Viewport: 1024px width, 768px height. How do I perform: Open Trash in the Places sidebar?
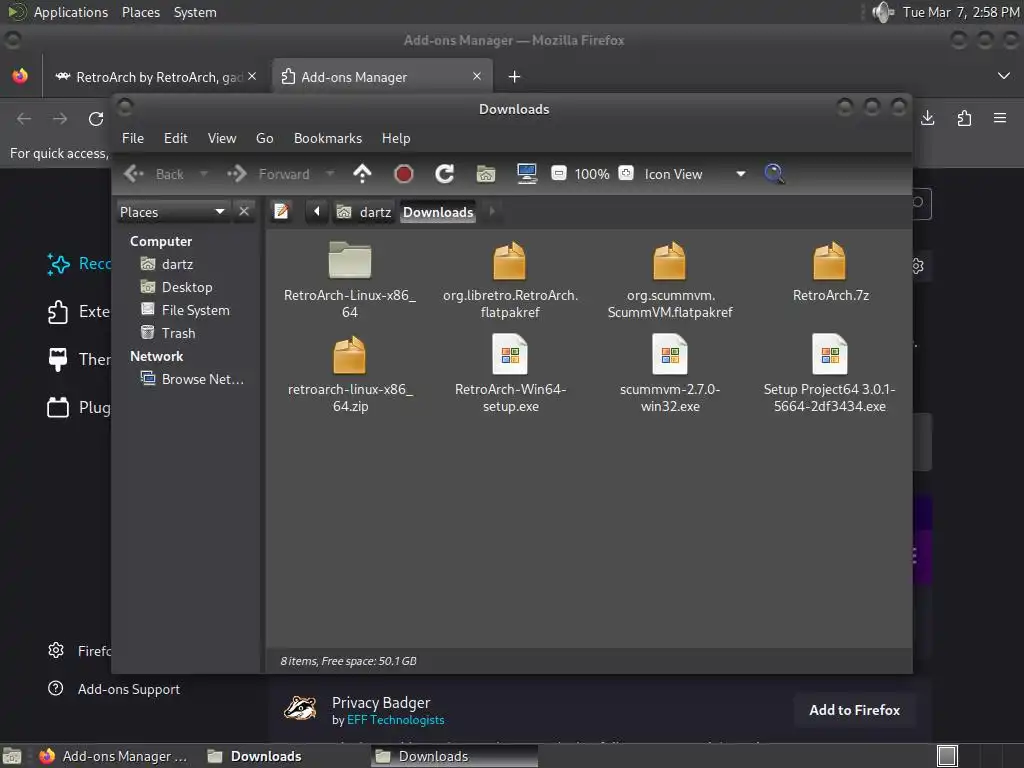point(168,333)
